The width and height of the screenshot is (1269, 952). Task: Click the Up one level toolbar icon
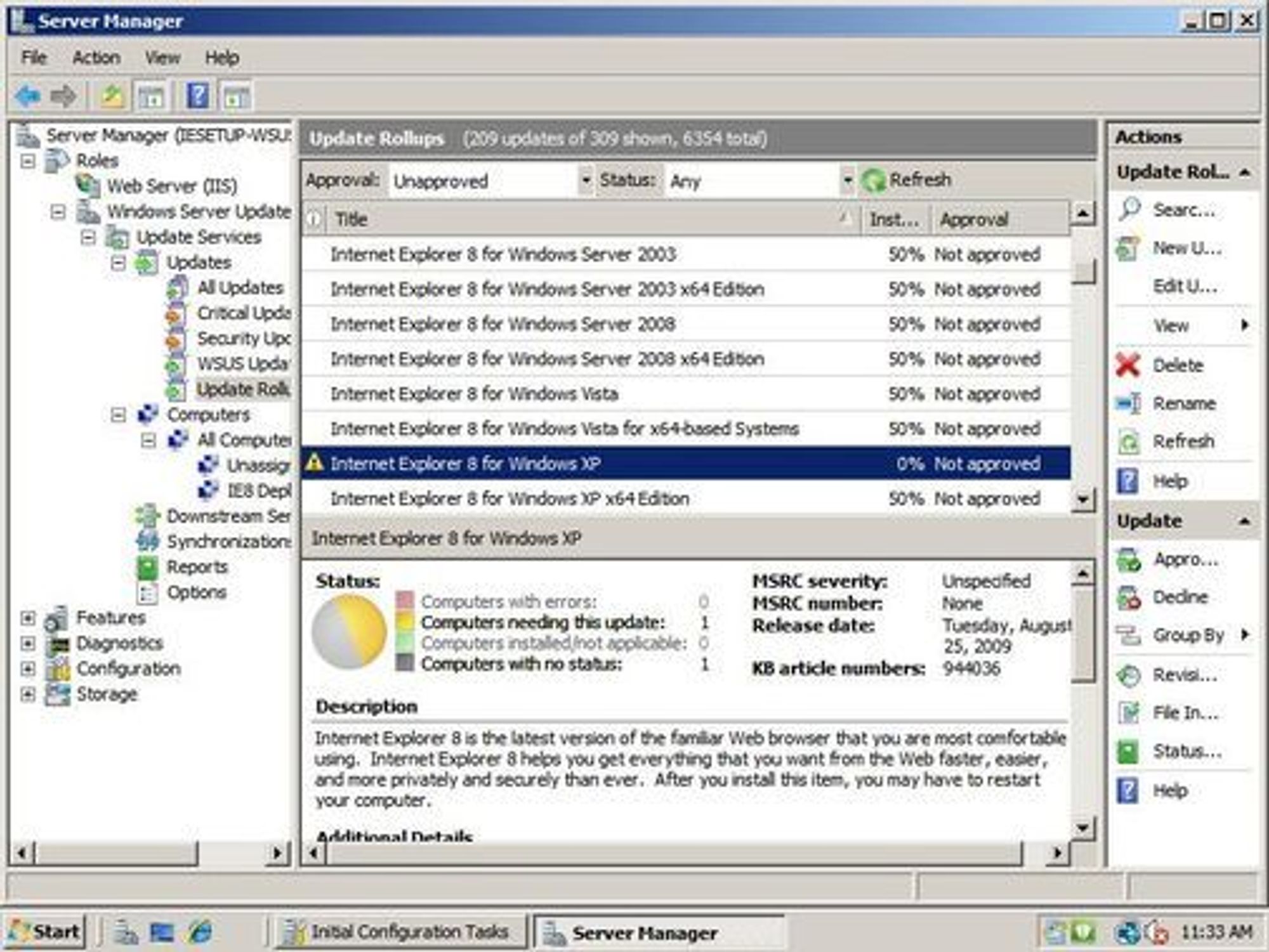[x=113, y=97]
